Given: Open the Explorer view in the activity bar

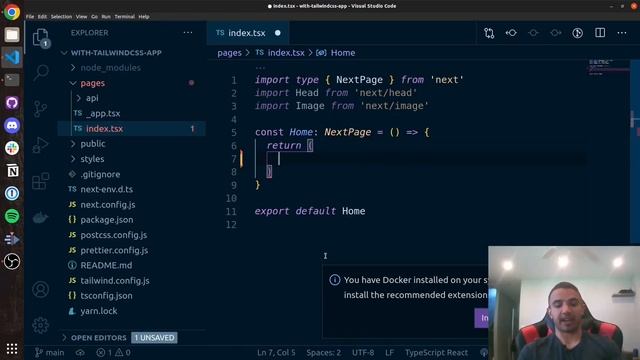Looking at the screenshot, I should [40, 38].
